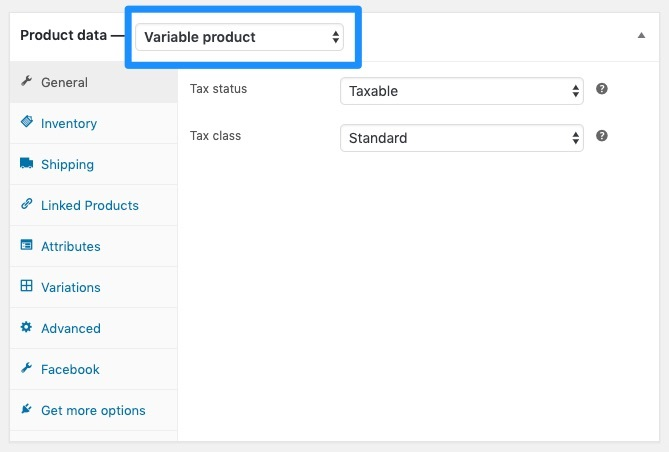Click the Attributes list icon
The width and height of the screenshot is (669, 452).
[26, 245]
